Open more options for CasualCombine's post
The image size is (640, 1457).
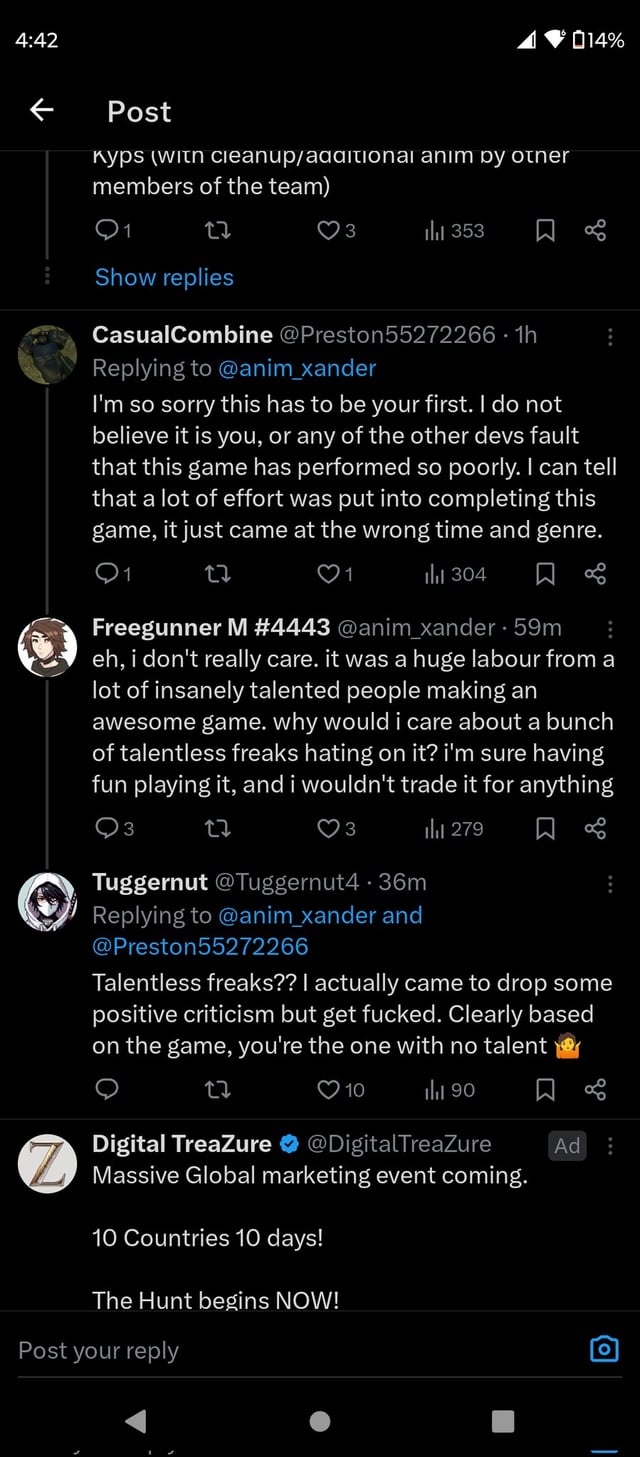[x=611, y=337]
